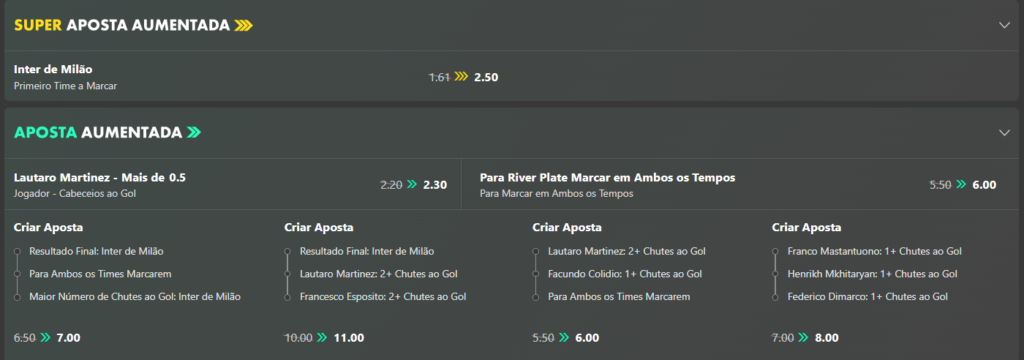Select Lautaro Martinez Mais de 0.5 odds 2.30

tap(435, 185)
